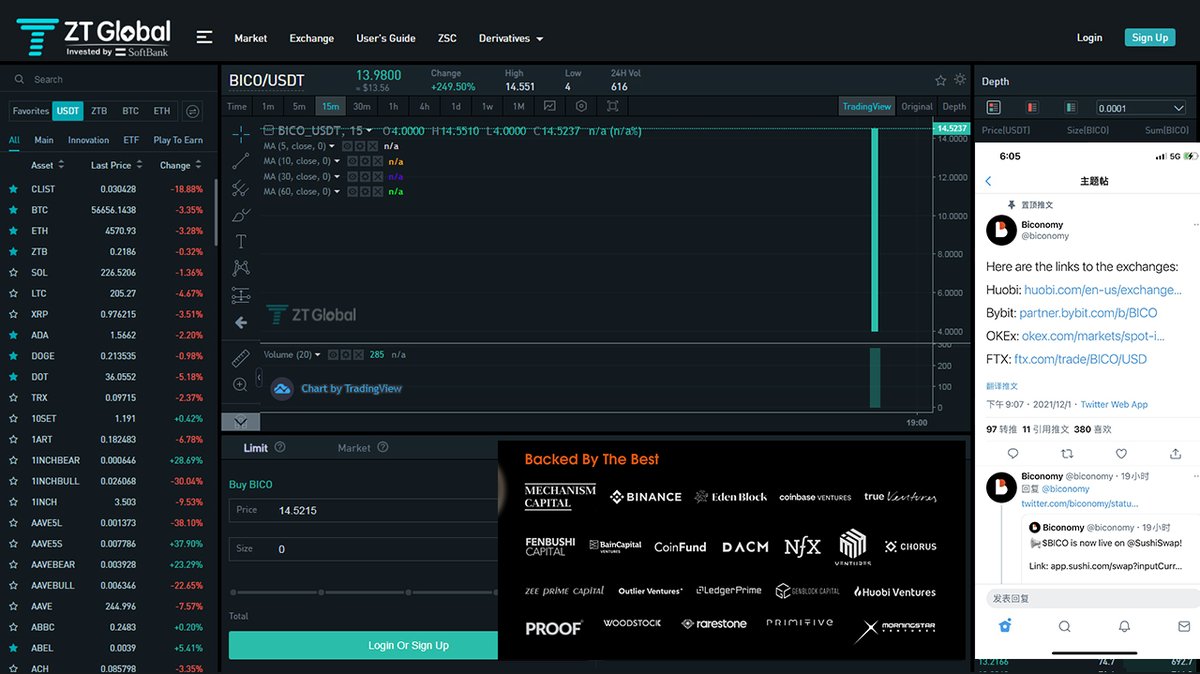The width and height of the screenshot is (1200, 674).
Task: Click the buy amount percentage slider
Action: click(363, 592)
